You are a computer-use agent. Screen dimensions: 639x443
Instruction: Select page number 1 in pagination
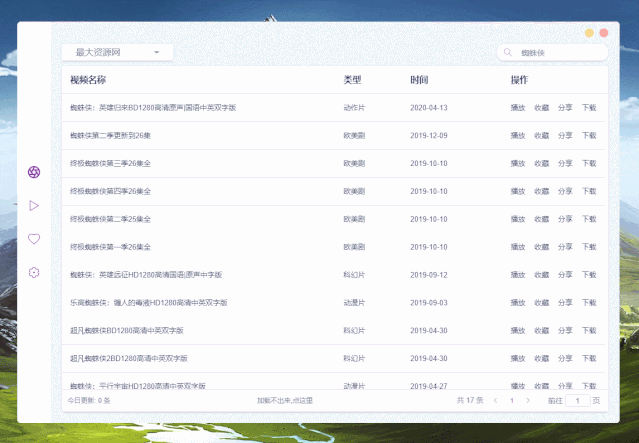tap(512, 401)
